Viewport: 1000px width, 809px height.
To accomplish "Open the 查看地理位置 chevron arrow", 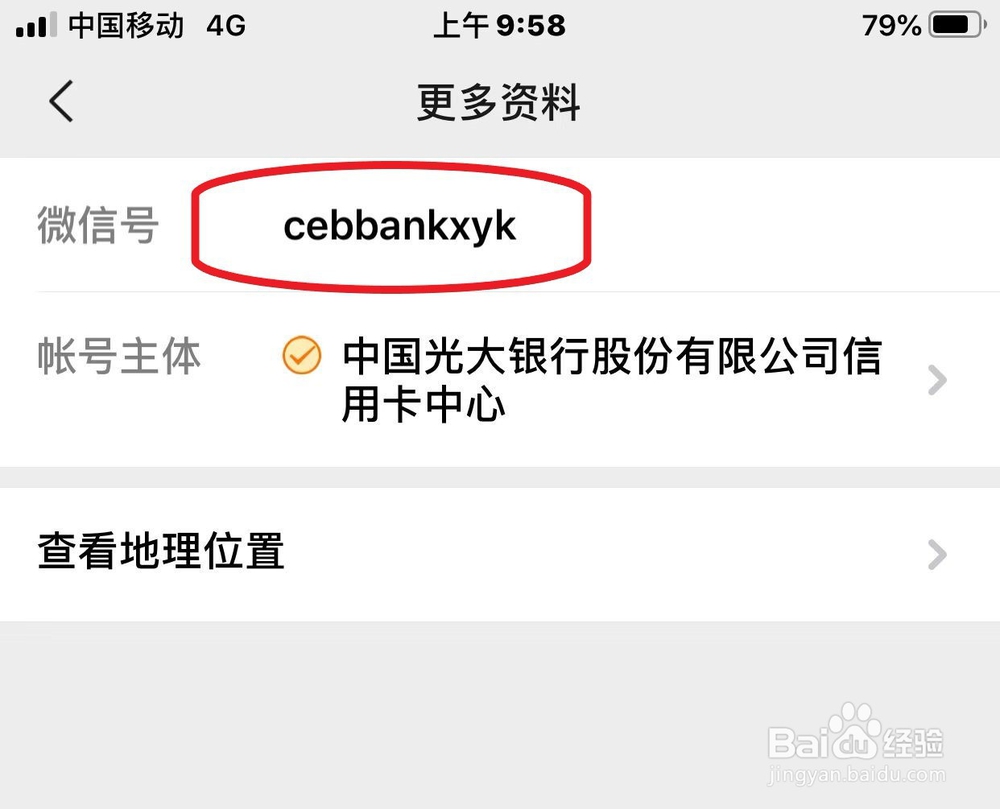I will click(937, 554).
